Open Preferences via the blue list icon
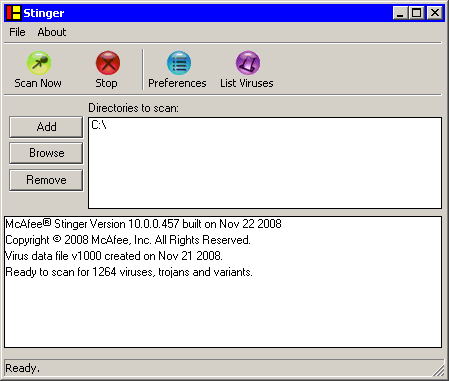This screenshot has height=381, width=449. click(x=179, y=63)
